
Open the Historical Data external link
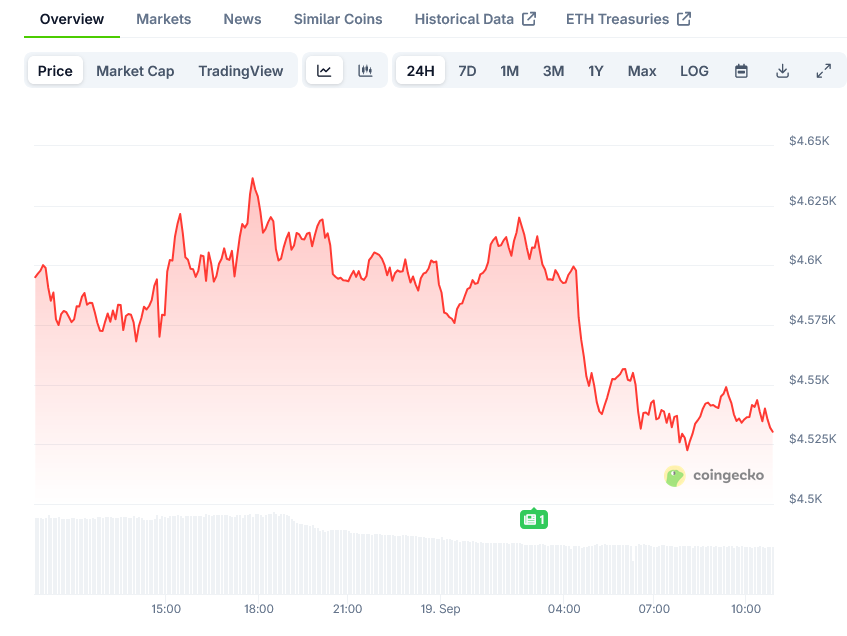tap(475, 19)
